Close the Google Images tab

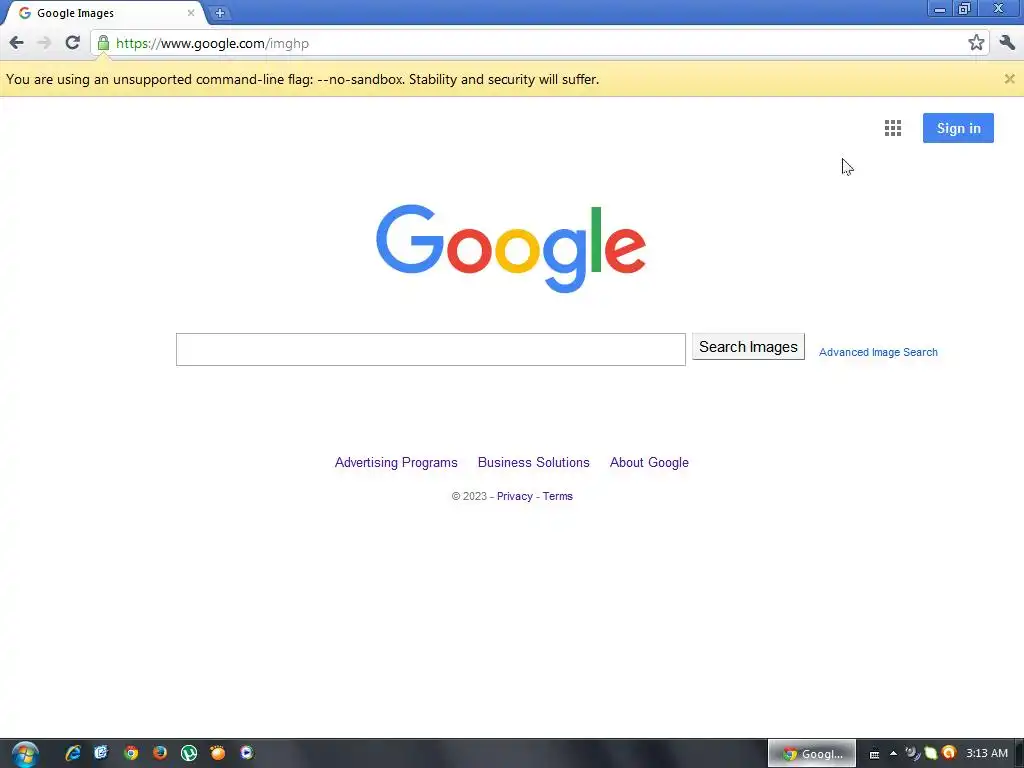coord(191,12)
